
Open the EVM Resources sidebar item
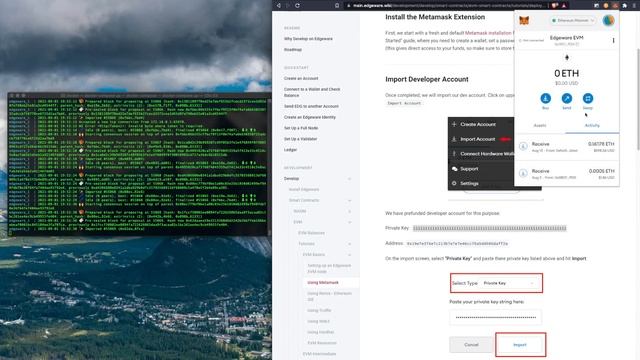[322, 343]
